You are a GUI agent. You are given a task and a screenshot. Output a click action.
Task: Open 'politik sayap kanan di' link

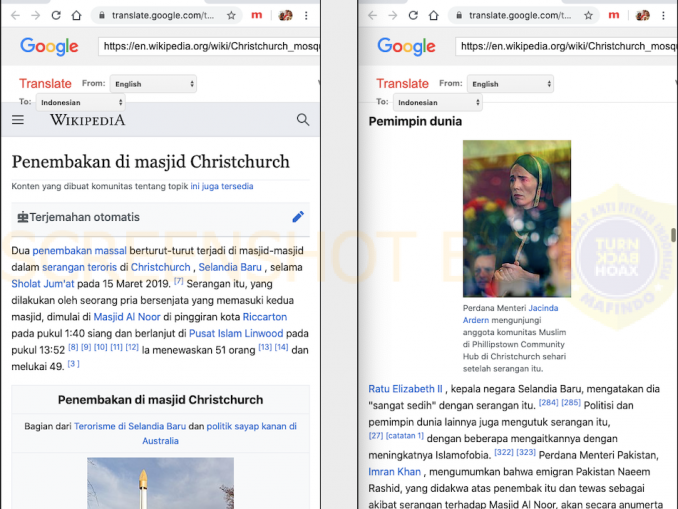[252, 426]
